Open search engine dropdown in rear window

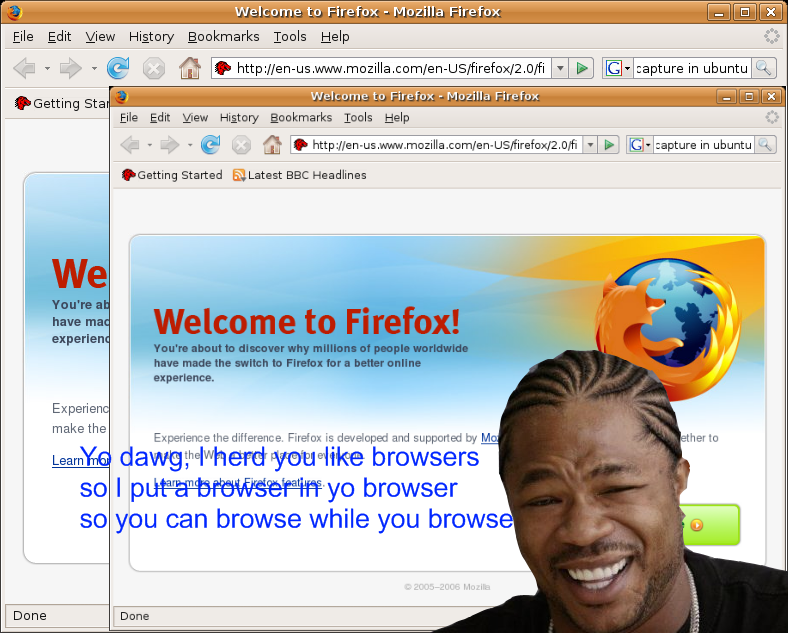(627, 68)
